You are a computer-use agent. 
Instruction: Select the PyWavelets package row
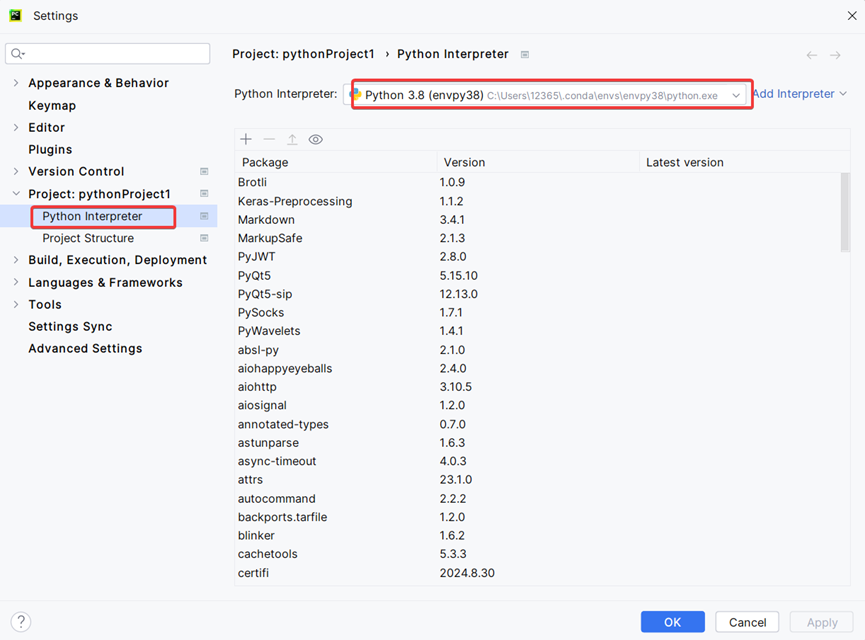[537, 331]
